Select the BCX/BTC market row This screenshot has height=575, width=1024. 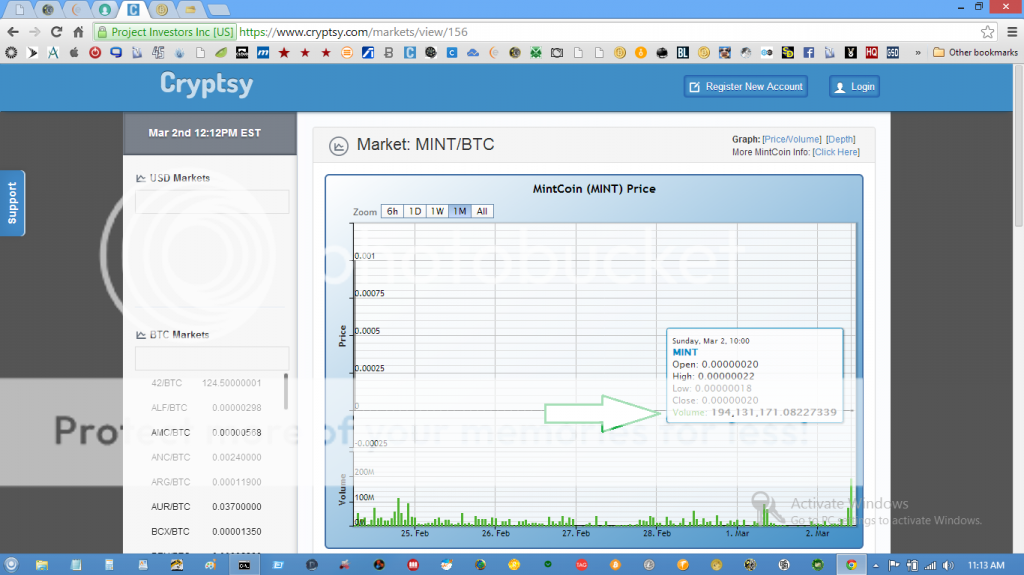pos(206,531)
